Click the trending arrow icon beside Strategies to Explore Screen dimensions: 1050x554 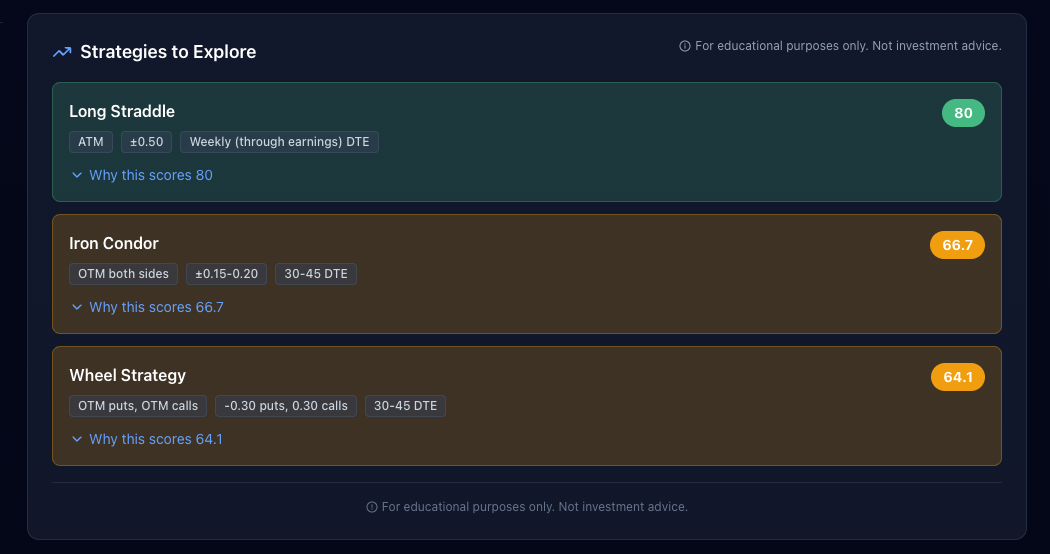tap(62, 52)
